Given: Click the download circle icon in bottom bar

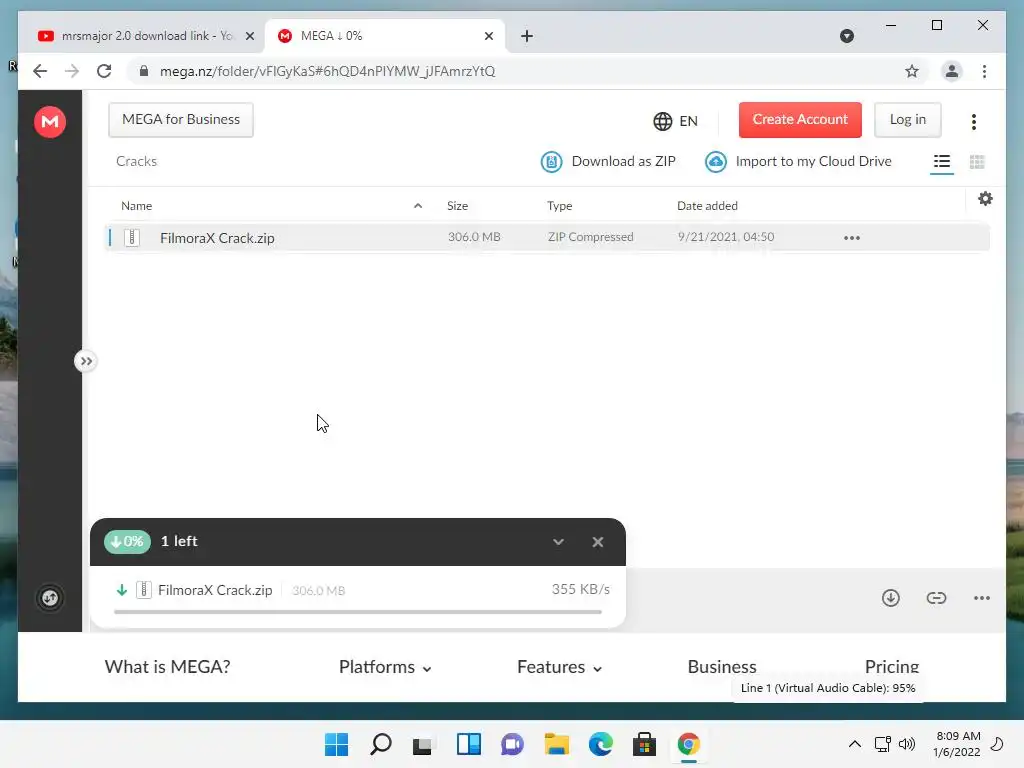Looking at the screenshot, I should pos(891,598).
